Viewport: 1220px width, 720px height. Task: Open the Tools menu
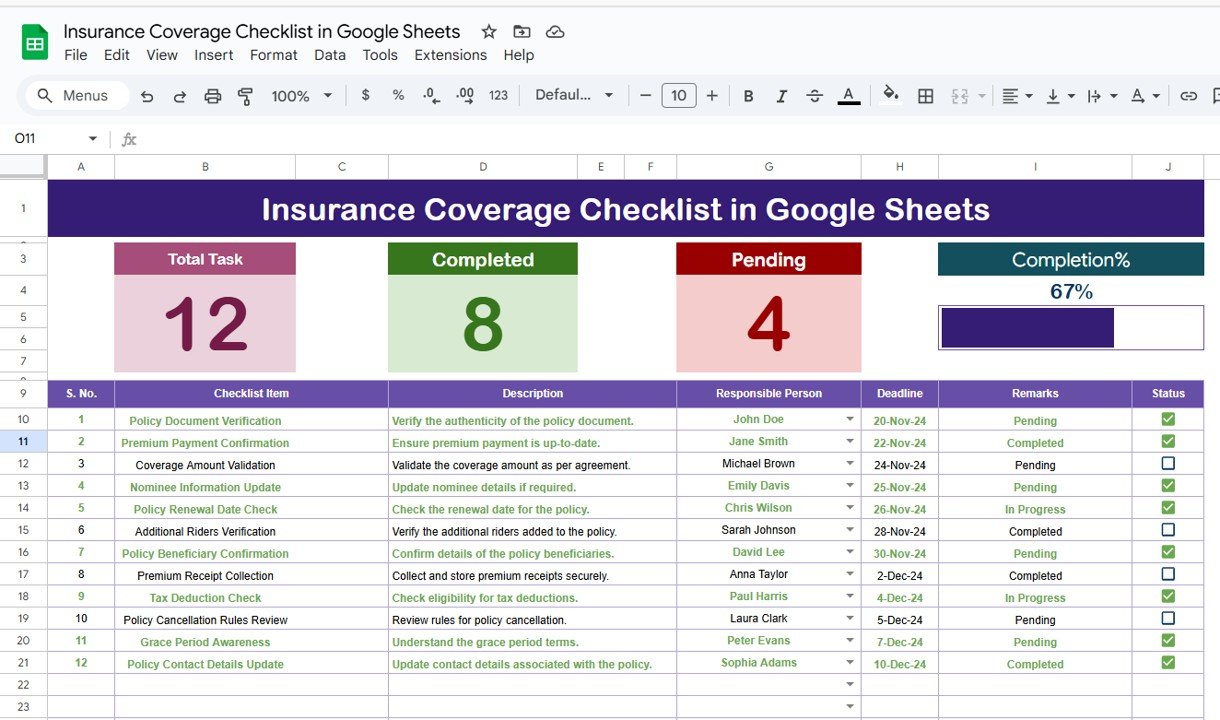click(380, 55)
